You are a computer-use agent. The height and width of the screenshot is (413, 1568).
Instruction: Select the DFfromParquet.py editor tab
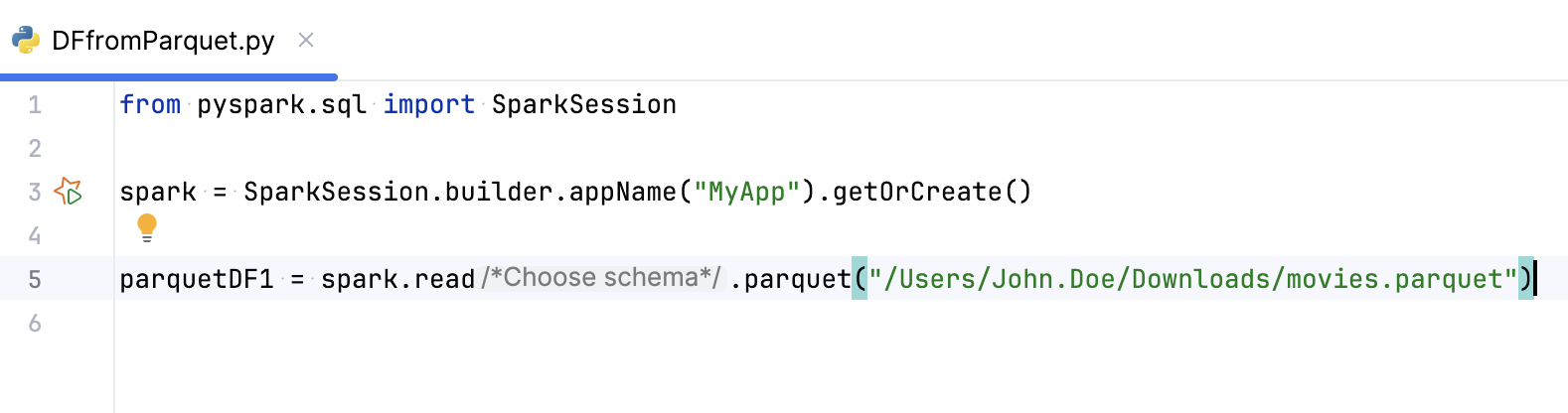pos(163,41)
